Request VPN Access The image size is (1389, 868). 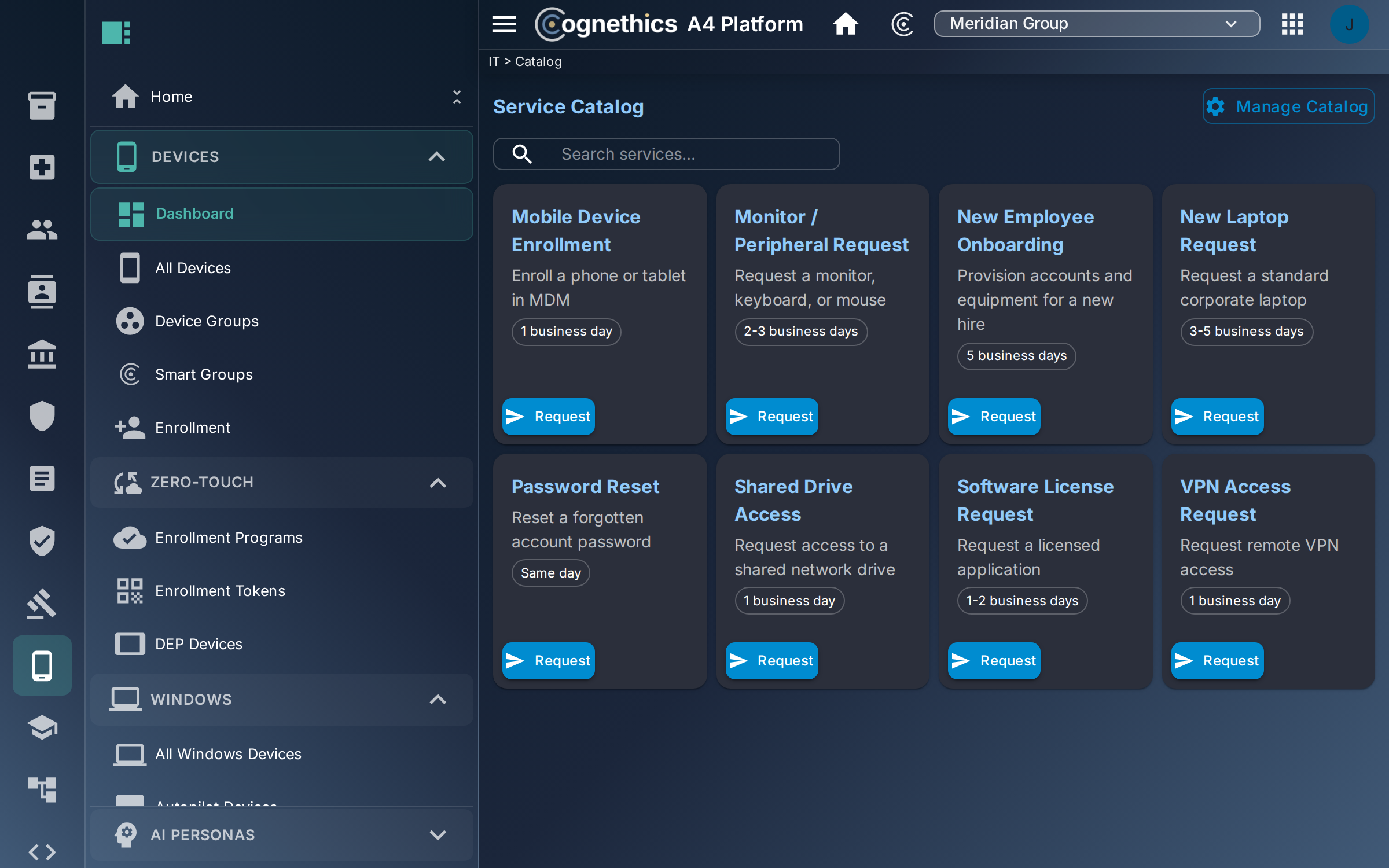[x=1217, y=661]
